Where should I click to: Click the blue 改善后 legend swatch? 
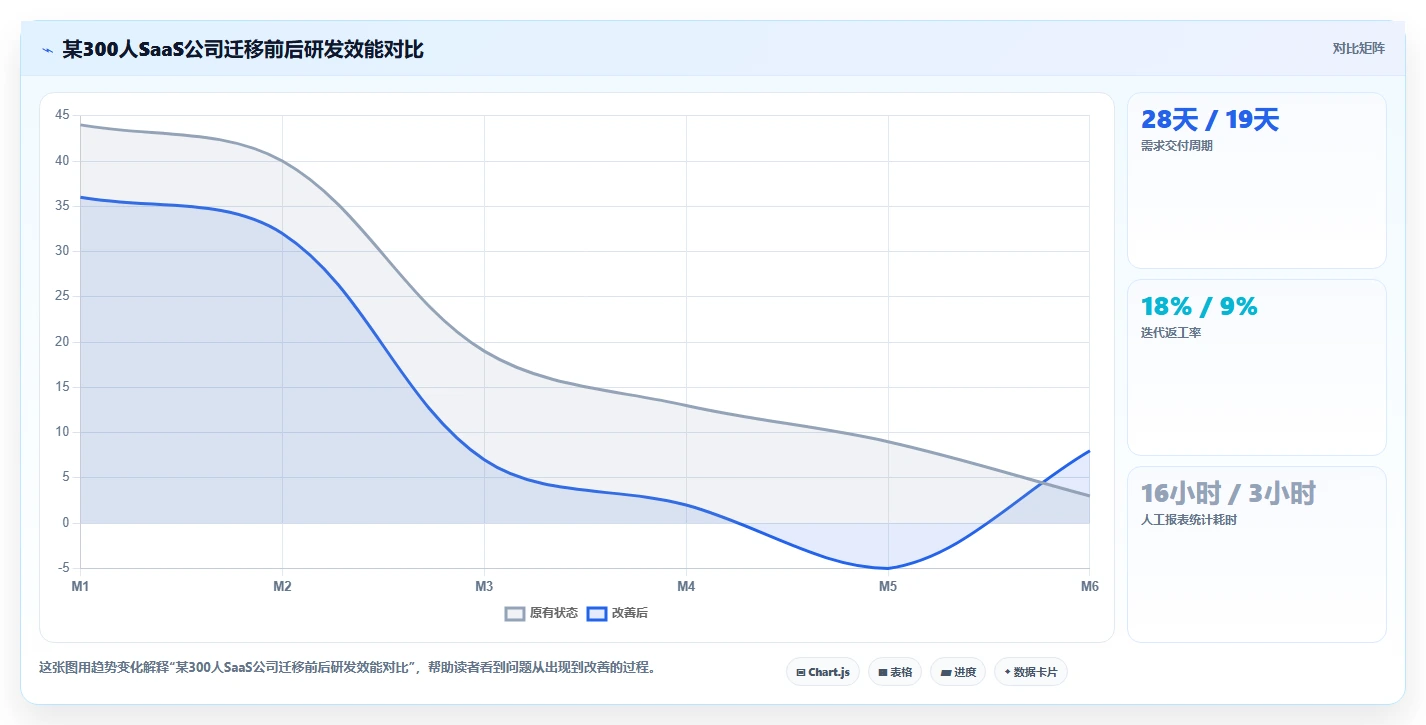[596, 613]
